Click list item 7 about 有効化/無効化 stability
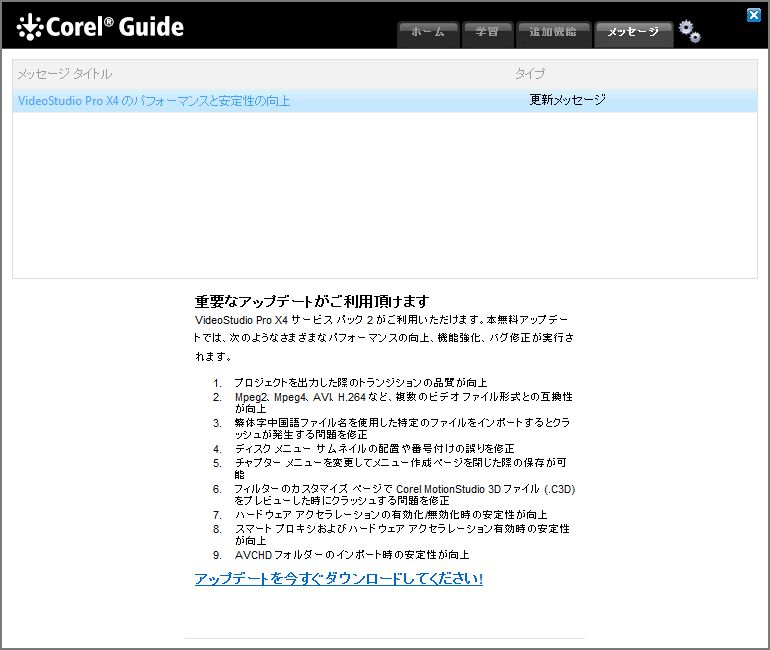 pos(391,515)
